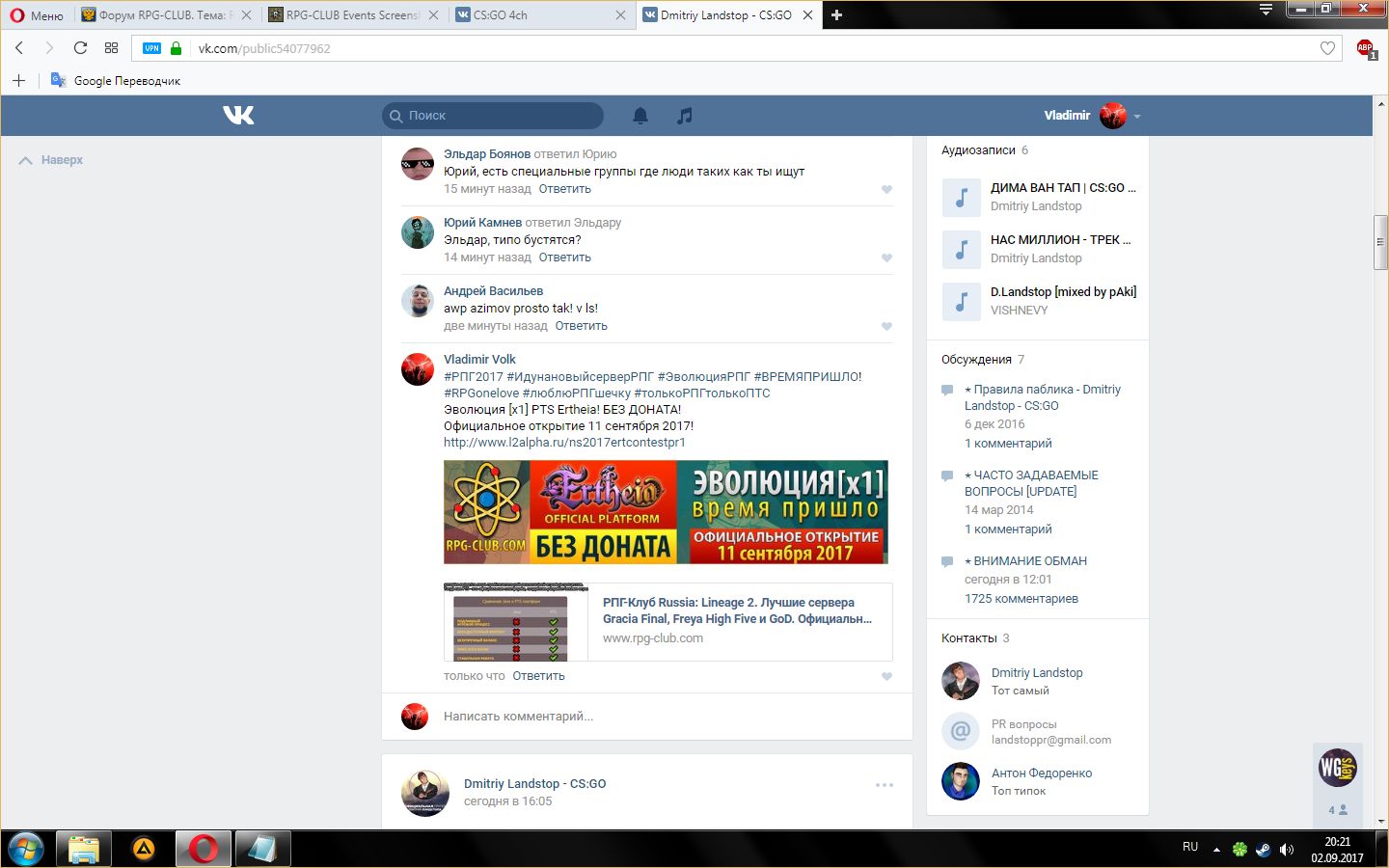
Task: Reply to Андрей Васильев via Ответить
Action: [581, 326]
